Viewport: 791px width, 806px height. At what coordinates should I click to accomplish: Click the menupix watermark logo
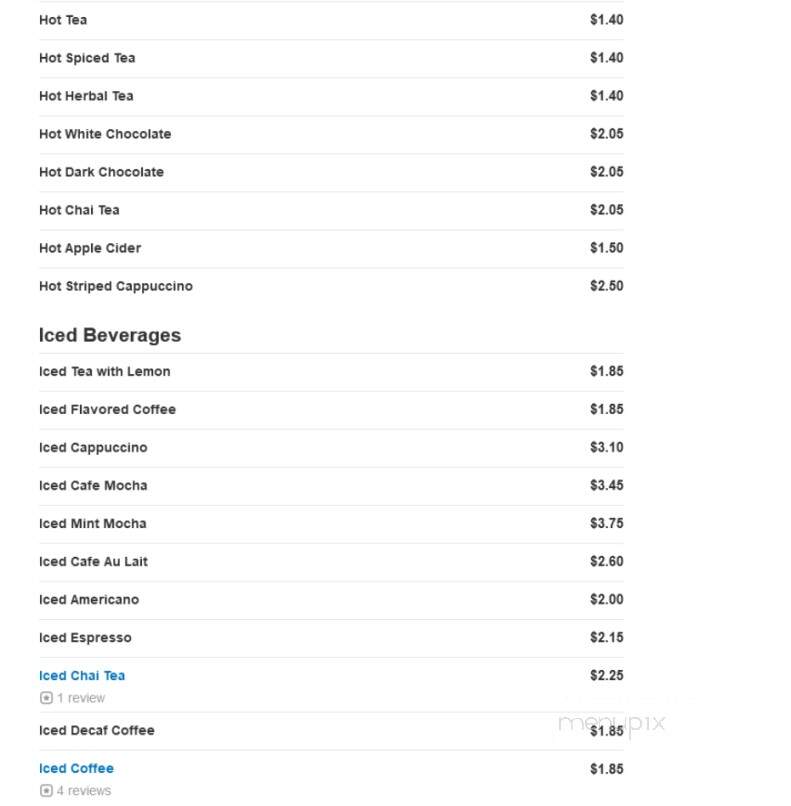tap(612, 723)
